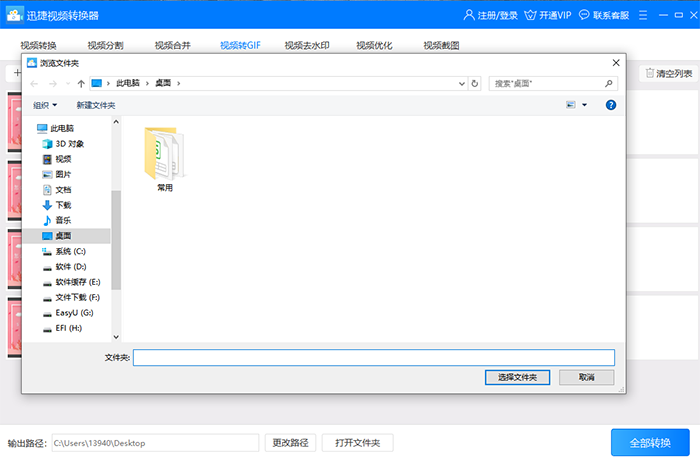Close the 浏览文件夹 dialog
This screenshot has height=460, width=700.
616,63
